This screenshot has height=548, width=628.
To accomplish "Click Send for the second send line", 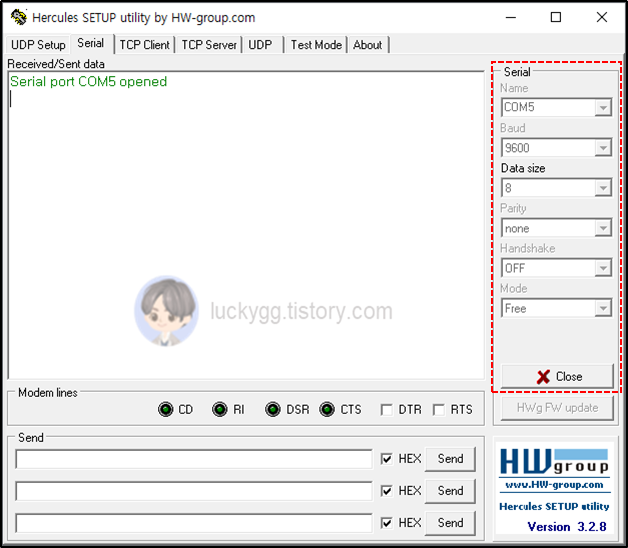I will click(x=450, y=491).
